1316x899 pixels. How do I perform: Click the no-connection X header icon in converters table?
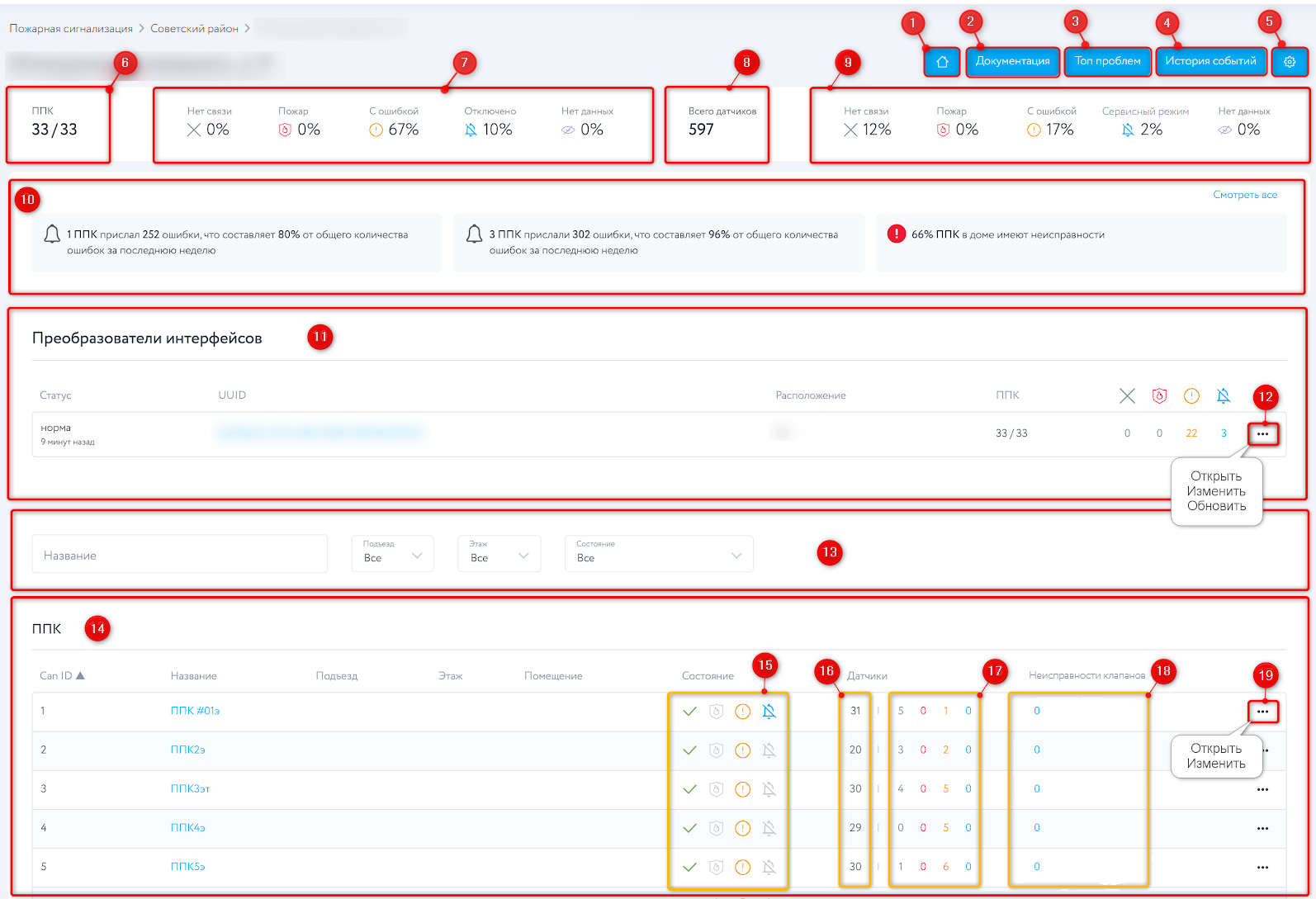point(1127,396)
